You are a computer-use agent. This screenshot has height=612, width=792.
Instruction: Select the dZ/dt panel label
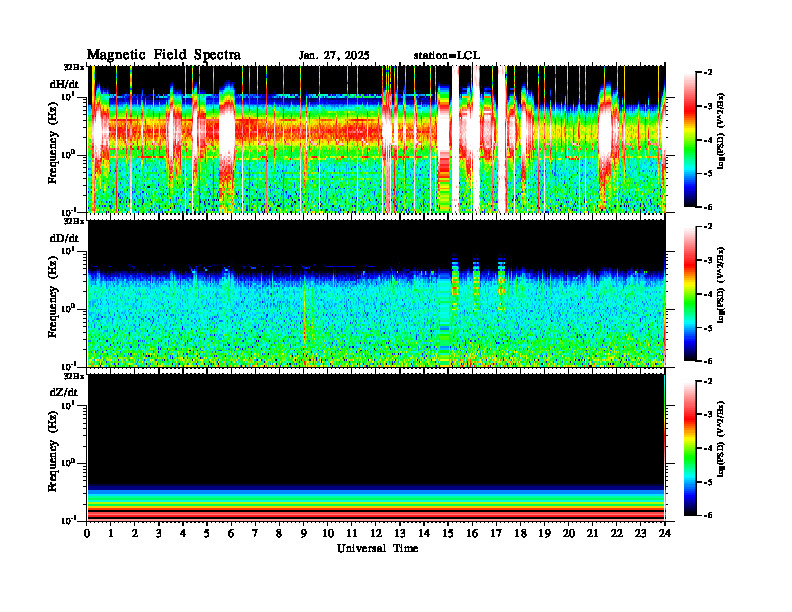[x=64, y=392]
